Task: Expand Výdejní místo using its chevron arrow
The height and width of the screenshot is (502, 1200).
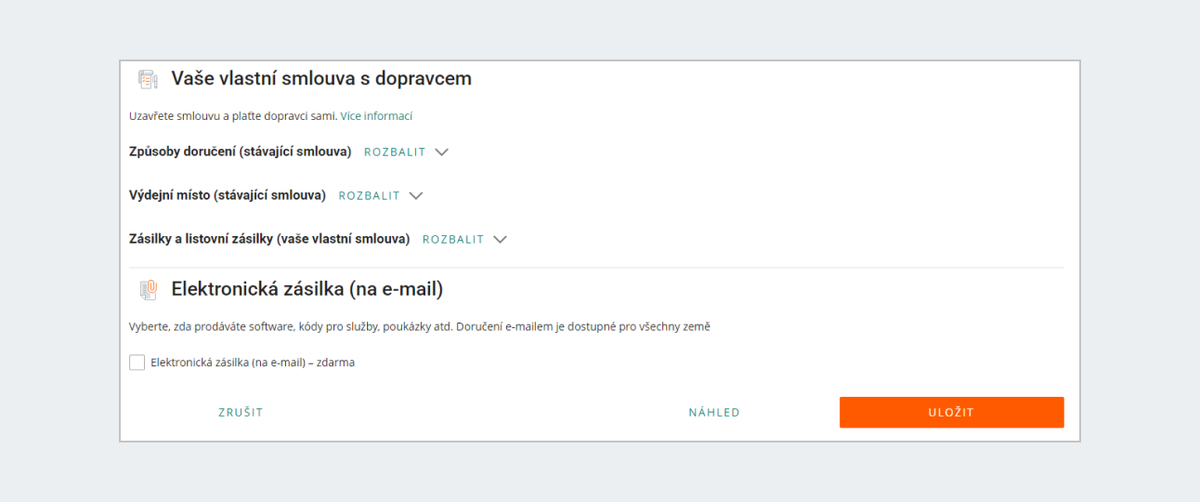Action: 416,196
